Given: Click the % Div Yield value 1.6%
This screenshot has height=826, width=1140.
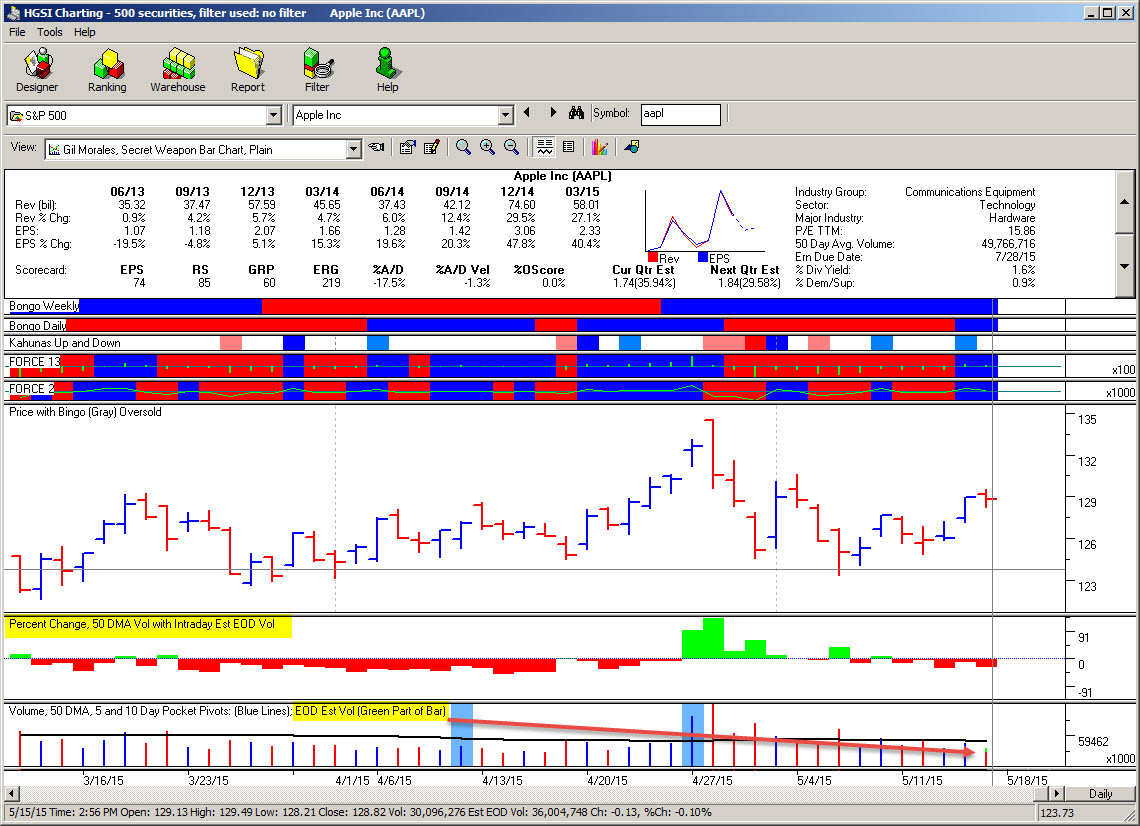Looking at the screenshot, I should pos(1023,270).
